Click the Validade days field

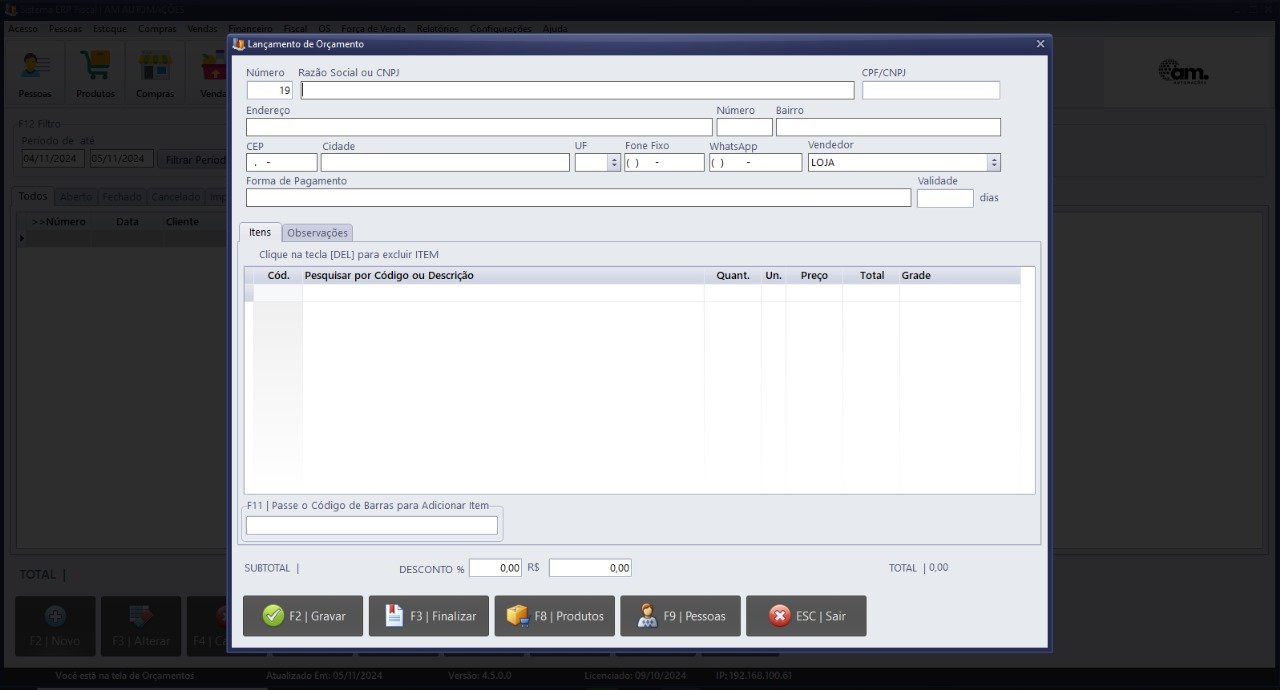[x=944, y=198]
